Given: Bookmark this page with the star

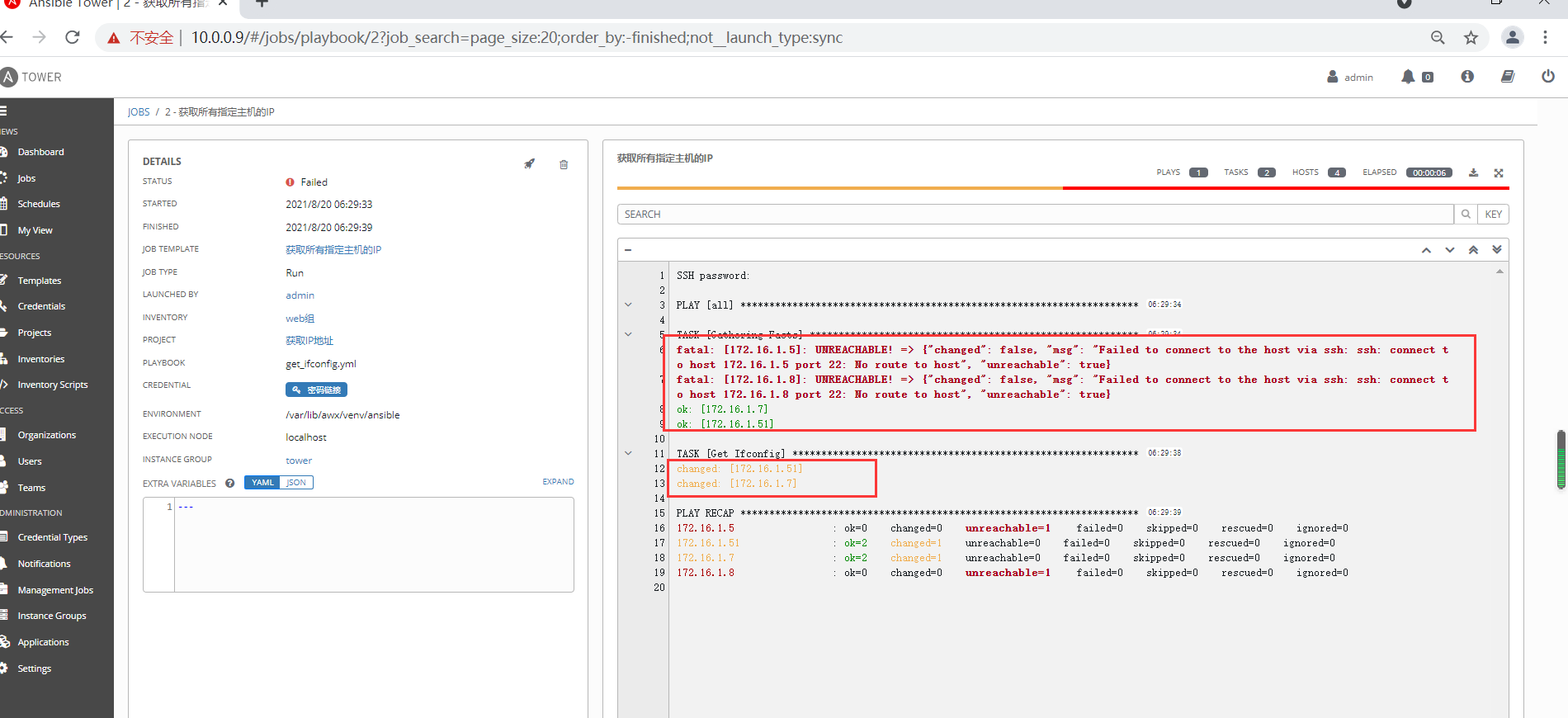Looking at the screenshot, I should [1471, 37].
